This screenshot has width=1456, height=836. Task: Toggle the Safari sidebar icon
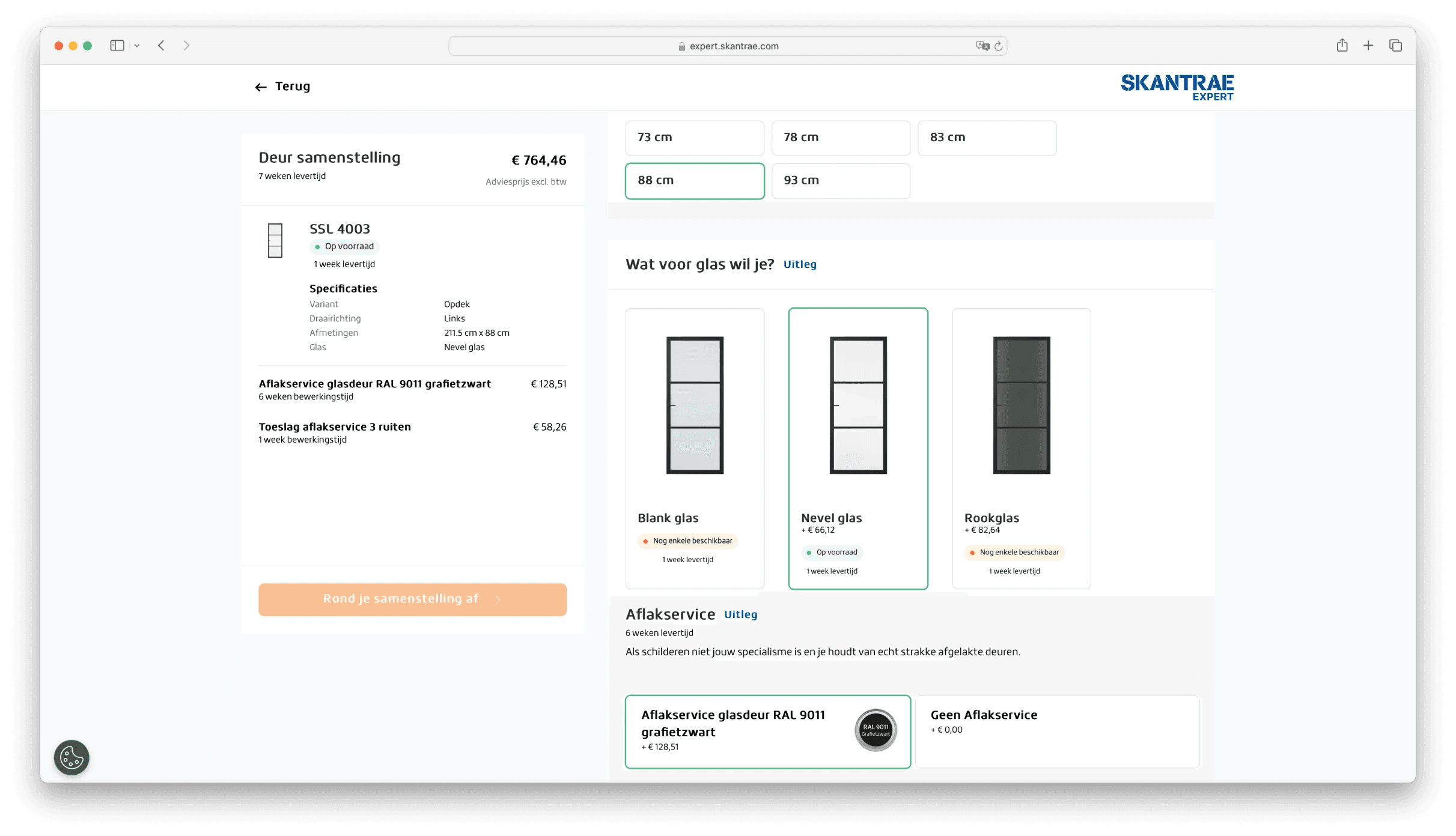coord(117,46)
